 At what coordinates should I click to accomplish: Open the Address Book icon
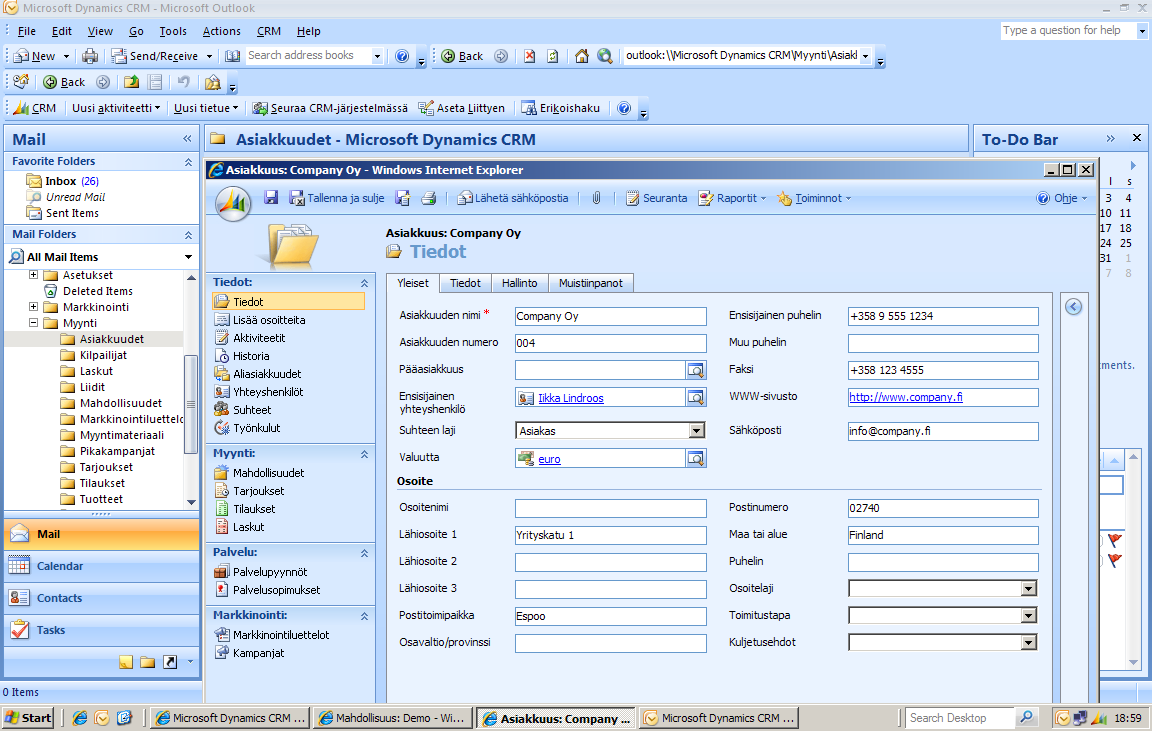[x=233, y=56]
